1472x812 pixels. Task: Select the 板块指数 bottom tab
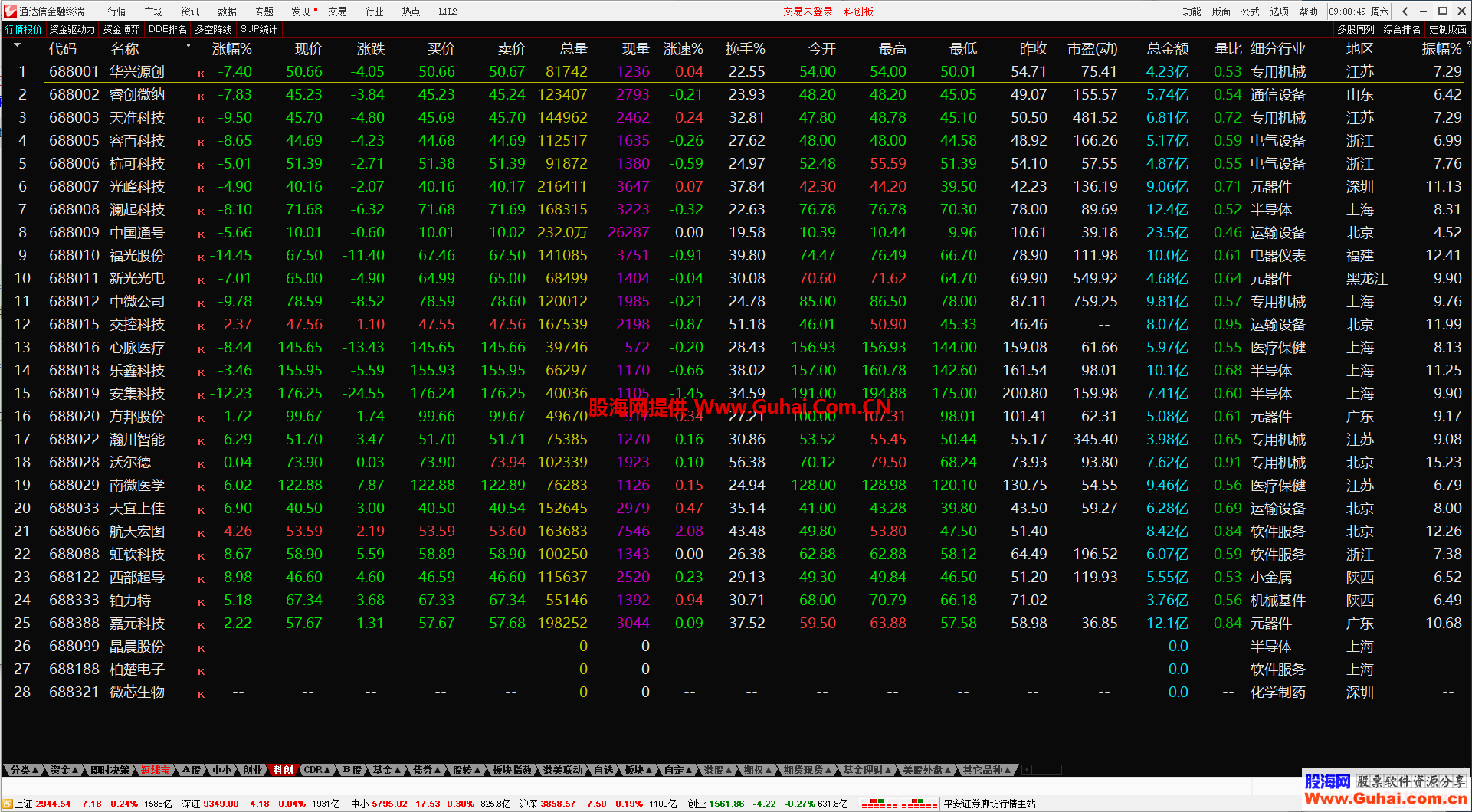(x=512, y=770)
